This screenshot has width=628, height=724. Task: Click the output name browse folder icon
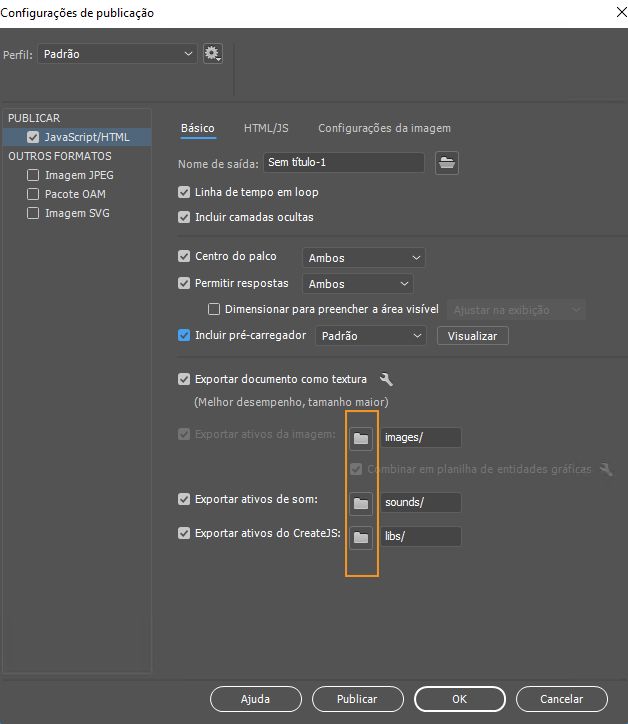[x=446, y=163]
